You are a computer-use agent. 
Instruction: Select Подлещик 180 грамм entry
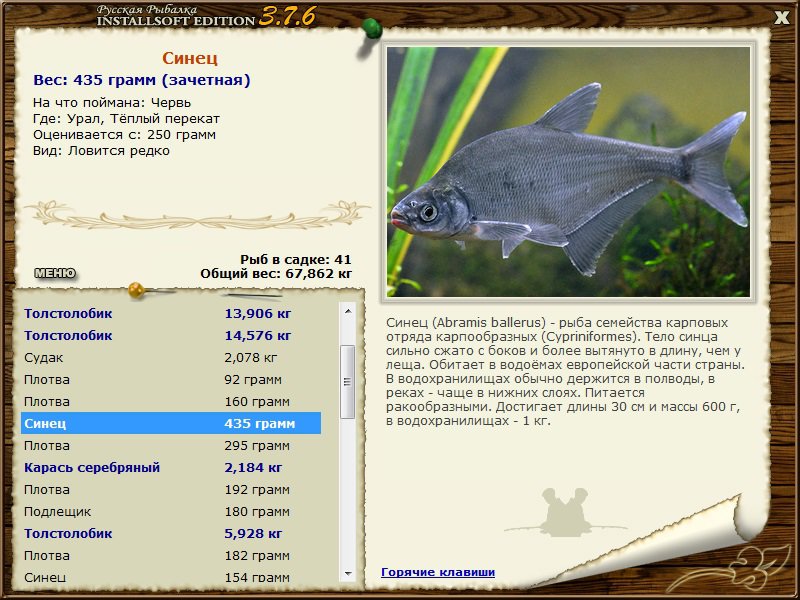(171, 511)
